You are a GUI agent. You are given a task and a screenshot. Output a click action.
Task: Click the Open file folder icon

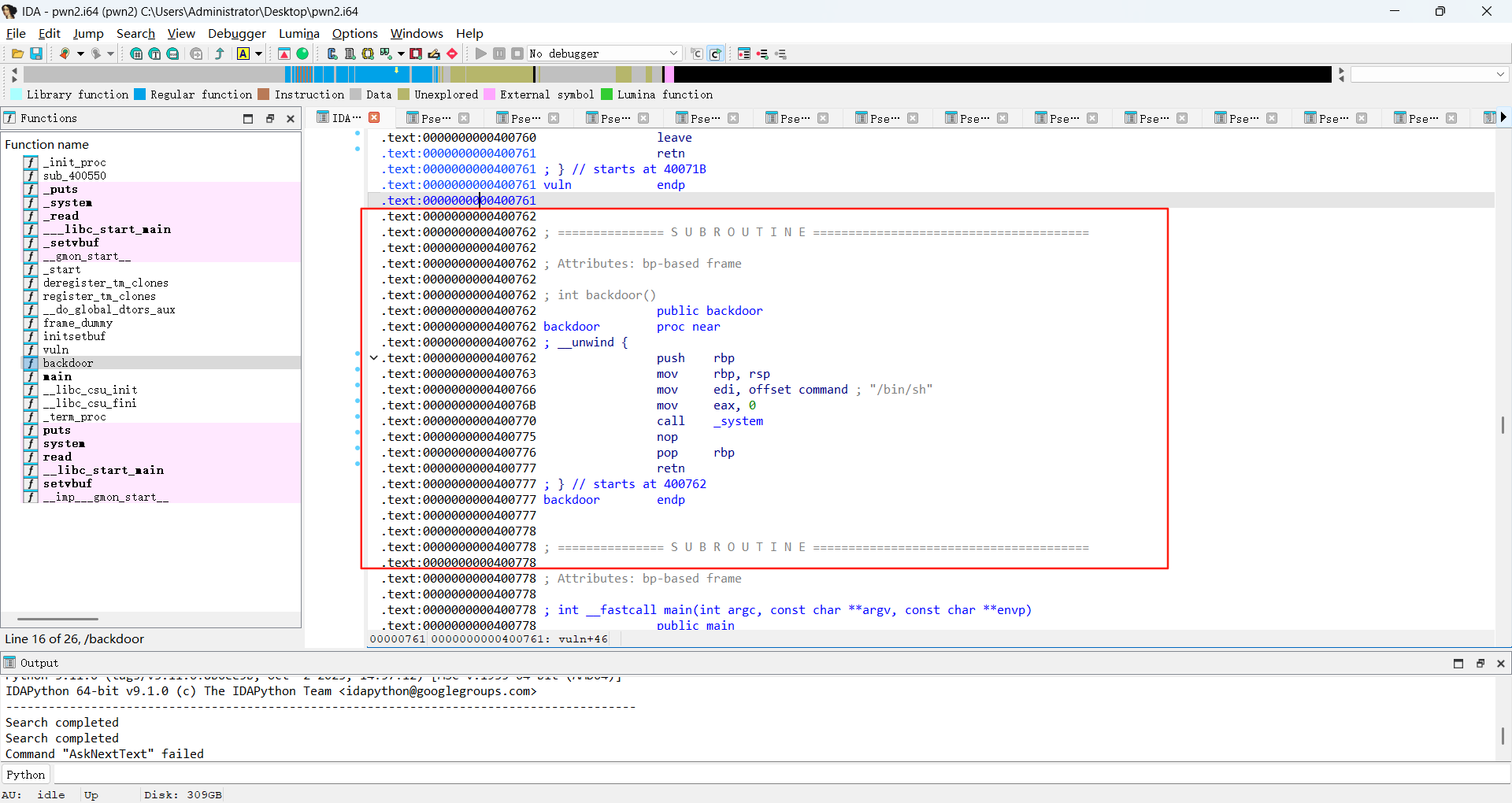click(x=17, y=54)
